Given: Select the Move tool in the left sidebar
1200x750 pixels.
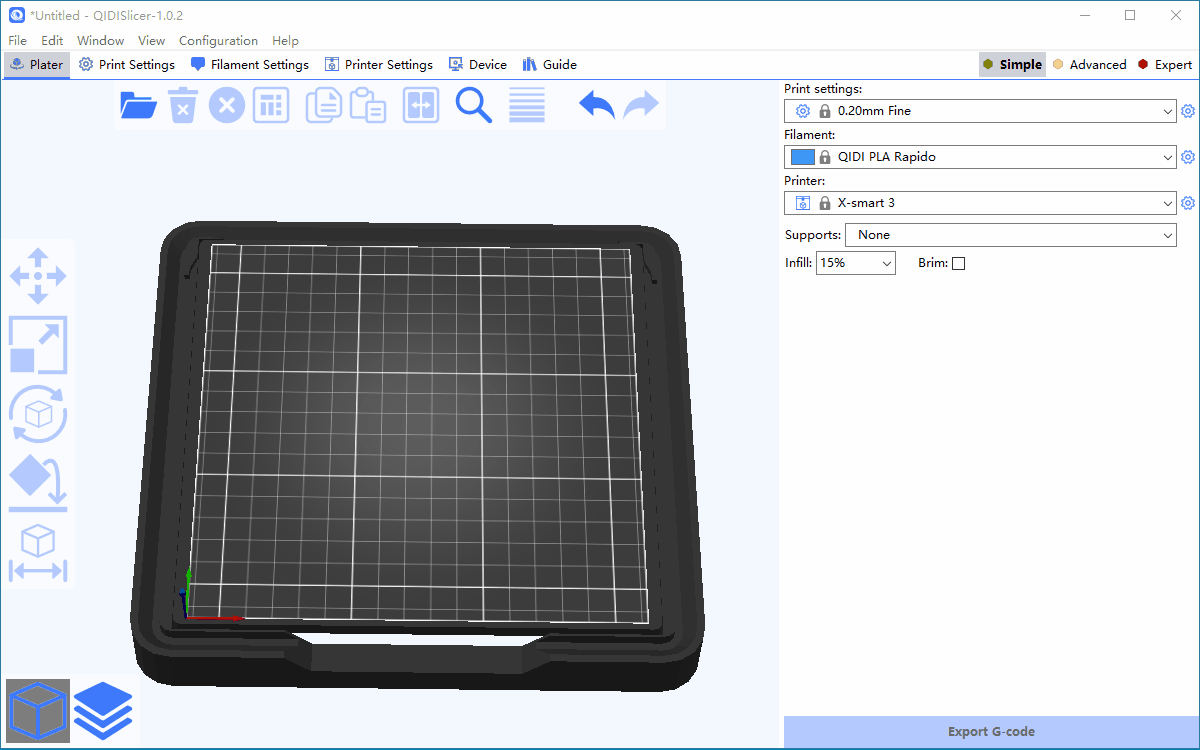Looking at the screenshot, I should (x=37, y=275).
